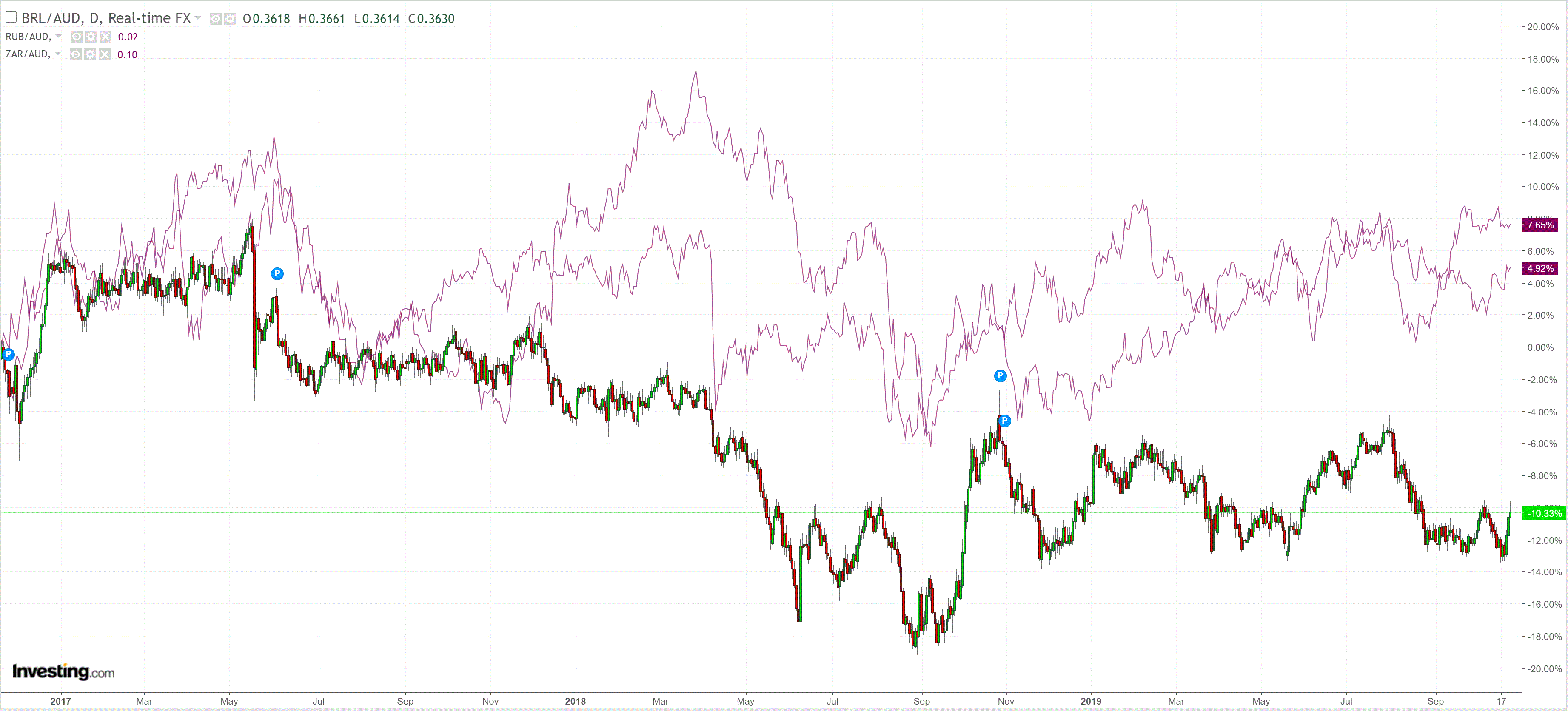Screen dimensions: 1568x711
Task: Open BRL/AUD series settings gear
Action: pos(229,19)
